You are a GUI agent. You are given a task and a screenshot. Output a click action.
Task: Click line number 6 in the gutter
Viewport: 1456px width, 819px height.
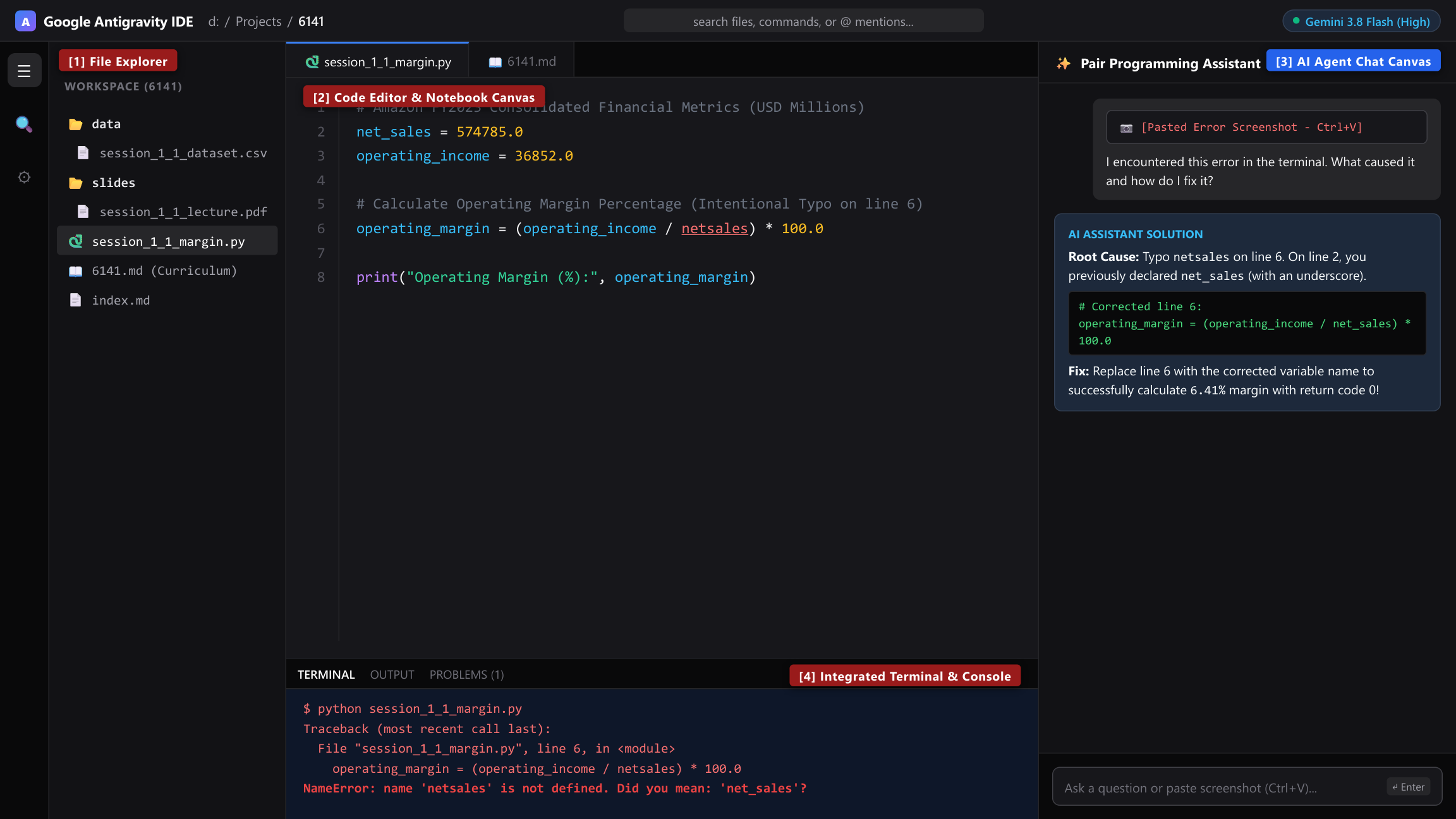coord(321,228)
